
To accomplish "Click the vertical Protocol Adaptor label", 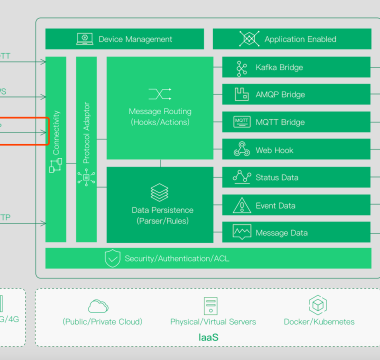I will pyautogui.click(x=86, y=133).
